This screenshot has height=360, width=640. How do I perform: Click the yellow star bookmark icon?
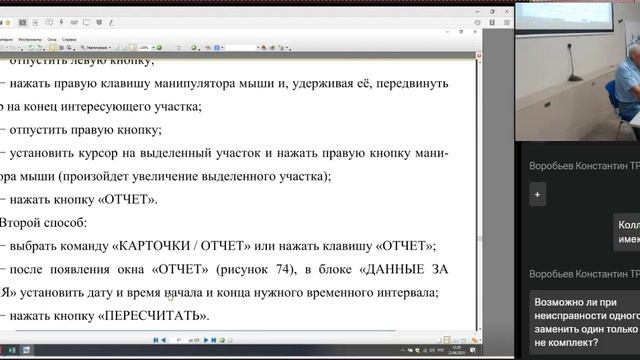[x=8, y=22]
